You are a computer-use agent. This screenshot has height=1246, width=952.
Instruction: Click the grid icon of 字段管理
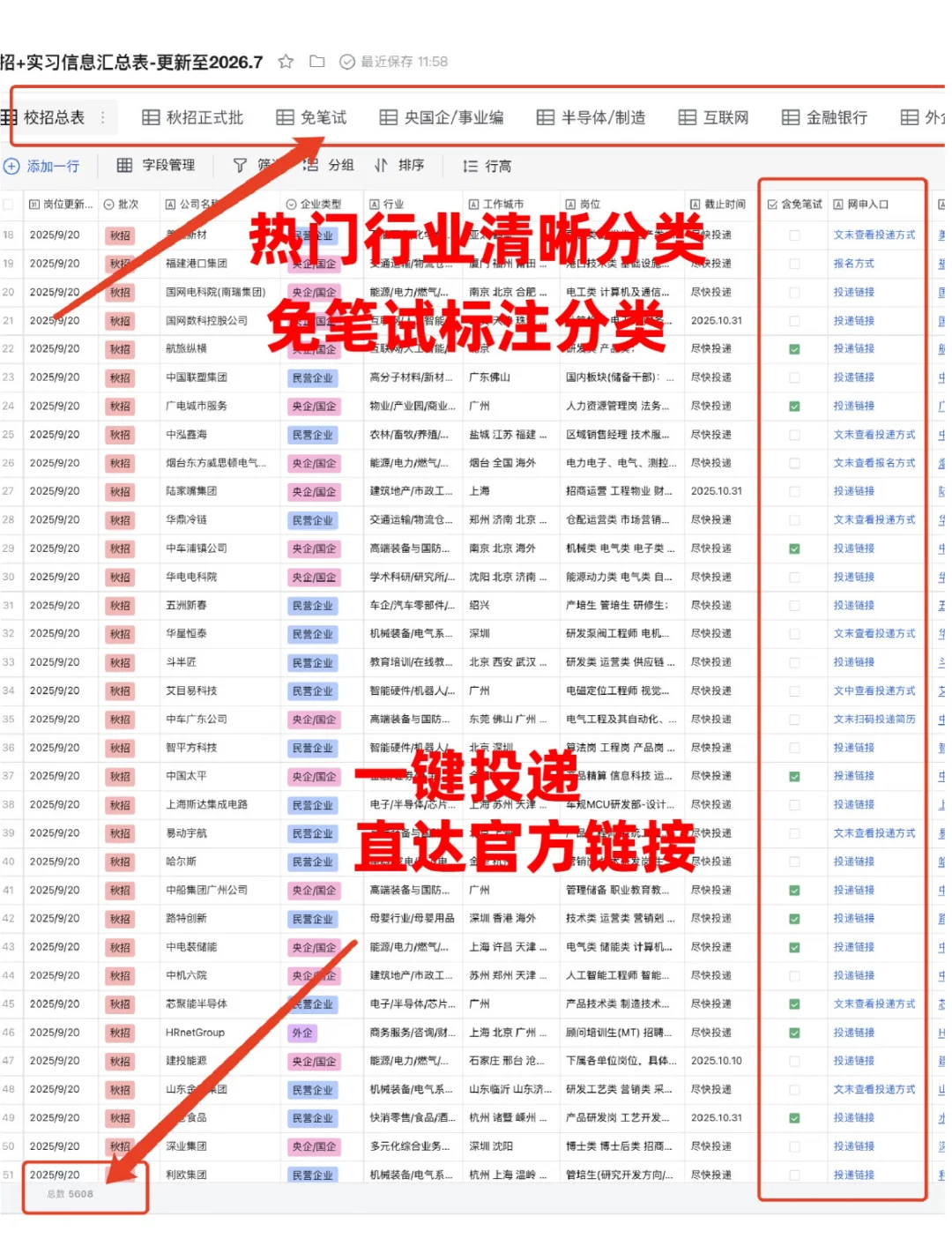125,165
